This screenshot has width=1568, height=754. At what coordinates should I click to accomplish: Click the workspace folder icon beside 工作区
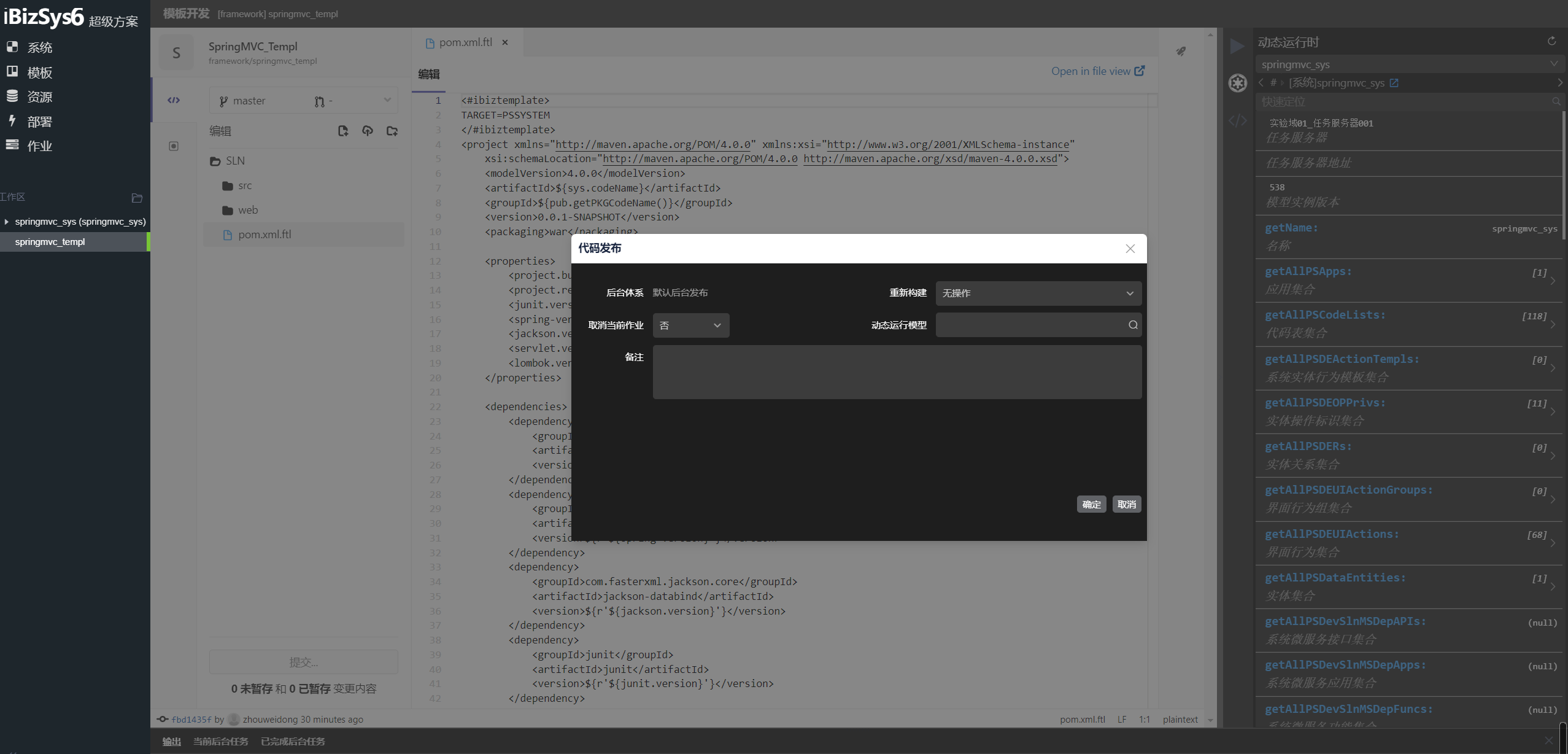click(x=137, y=198)
